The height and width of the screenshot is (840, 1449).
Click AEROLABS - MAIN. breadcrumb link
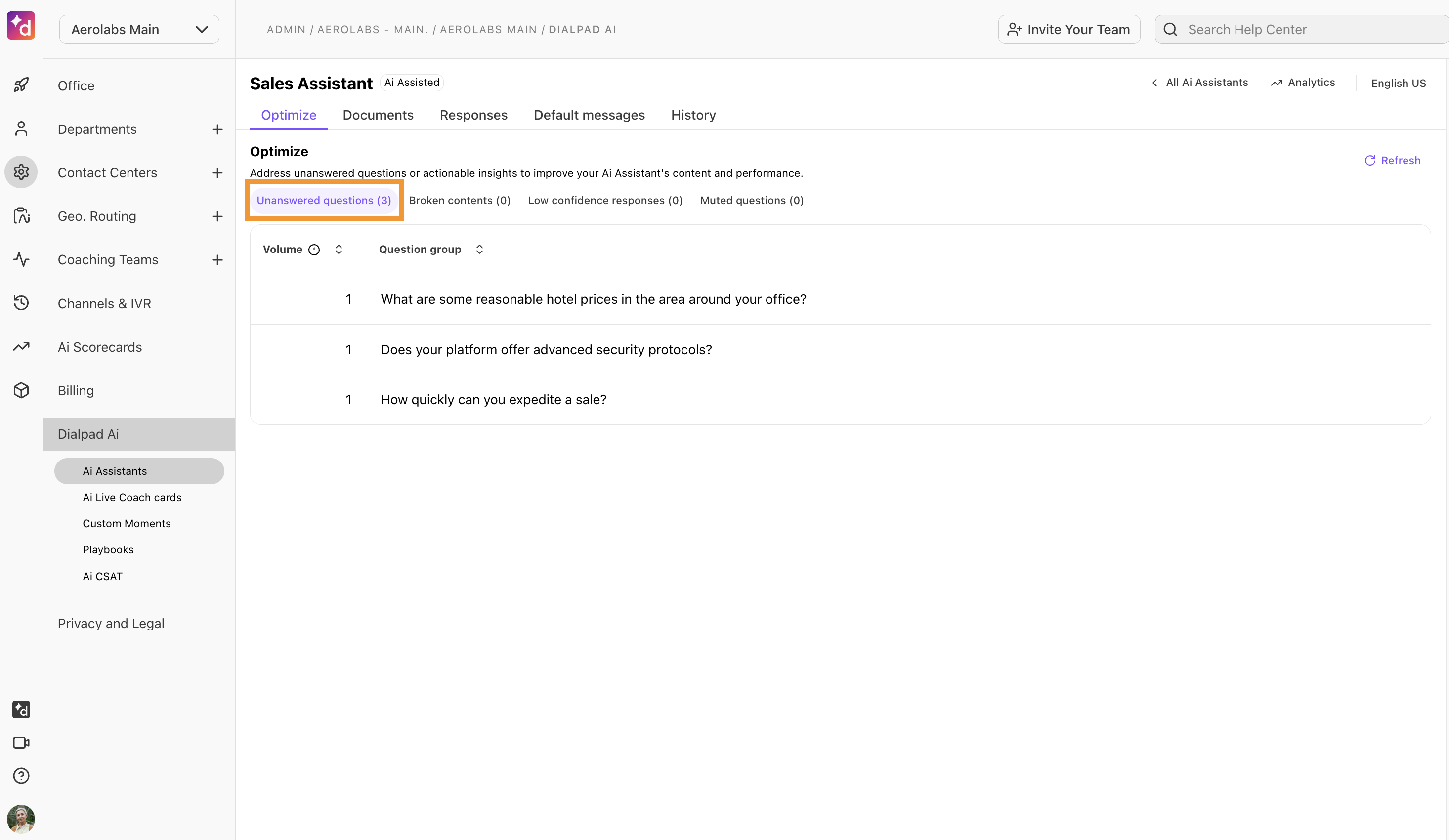coord(373,29)
